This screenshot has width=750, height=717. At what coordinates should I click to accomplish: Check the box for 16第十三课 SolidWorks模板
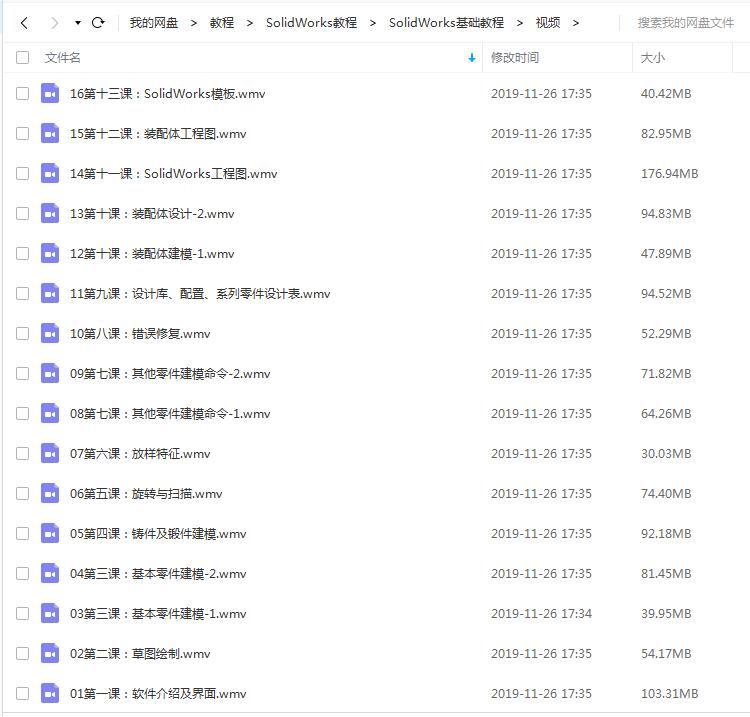[22, 93]
